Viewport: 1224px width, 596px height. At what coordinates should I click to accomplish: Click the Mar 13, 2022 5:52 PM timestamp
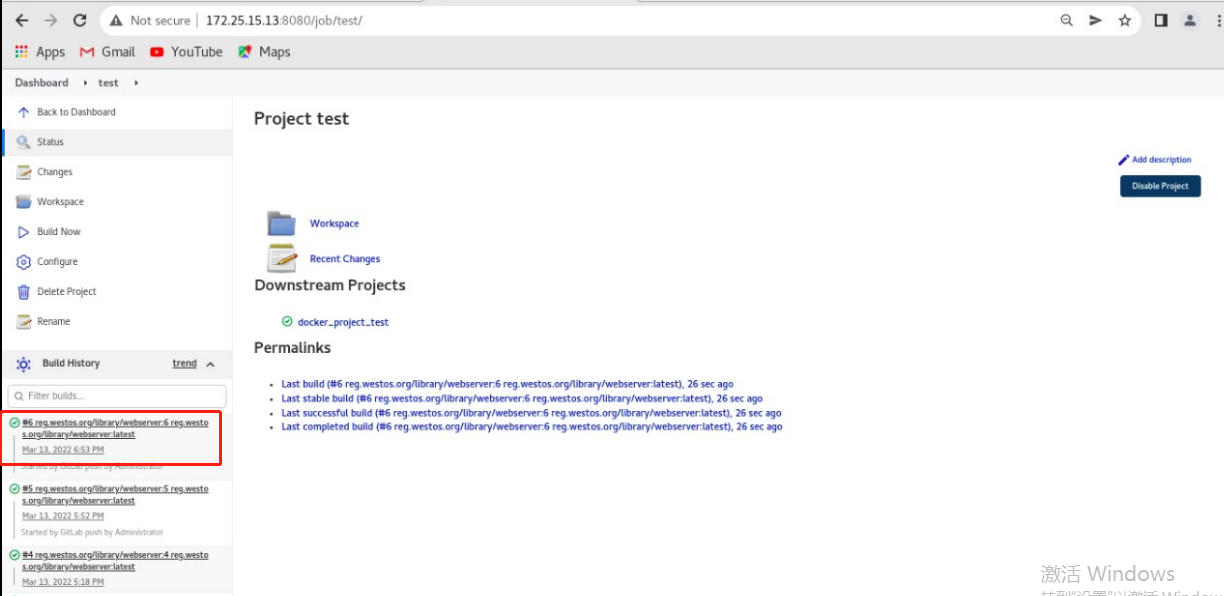click(63, 516)
